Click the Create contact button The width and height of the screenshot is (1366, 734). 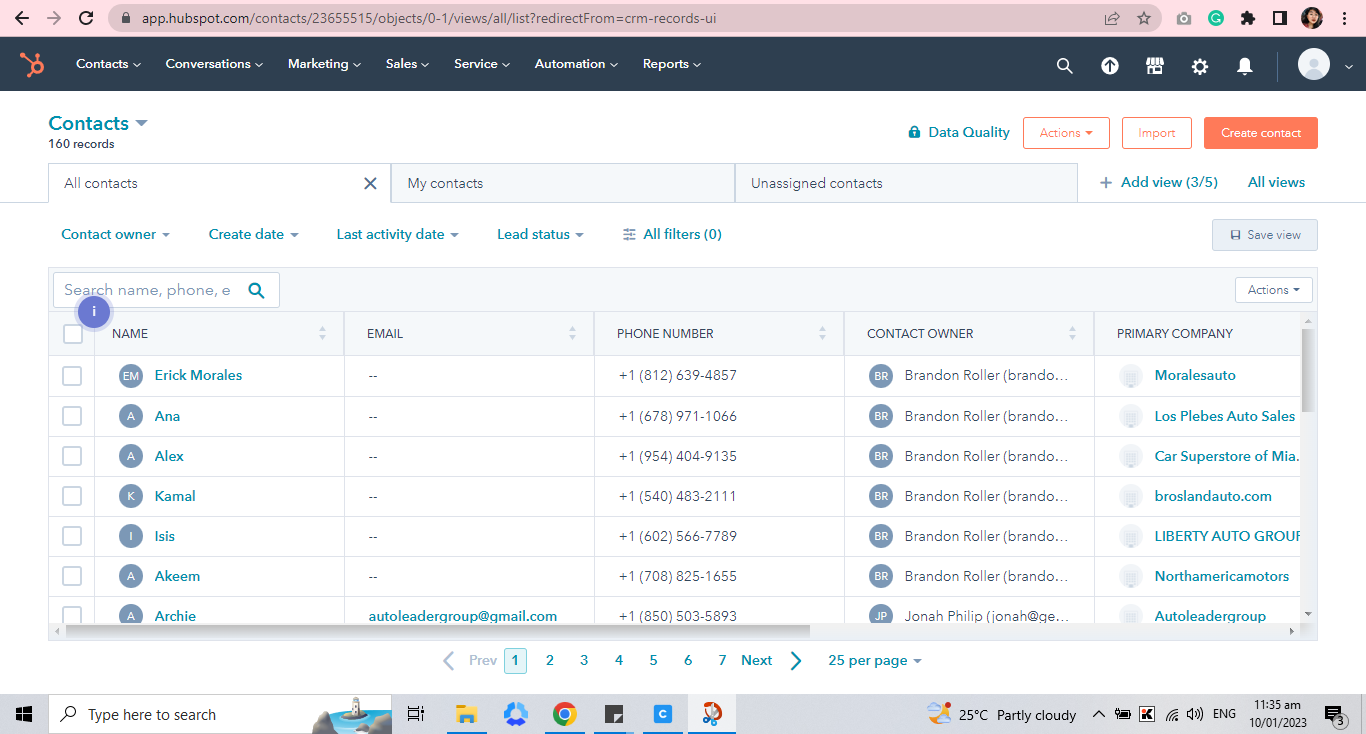coord(1261,133)
